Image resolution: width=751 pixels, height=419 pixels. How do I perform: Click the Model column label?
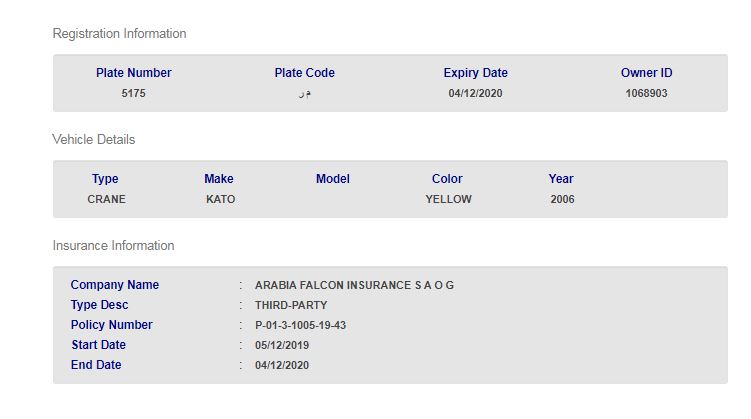point(332,179)
